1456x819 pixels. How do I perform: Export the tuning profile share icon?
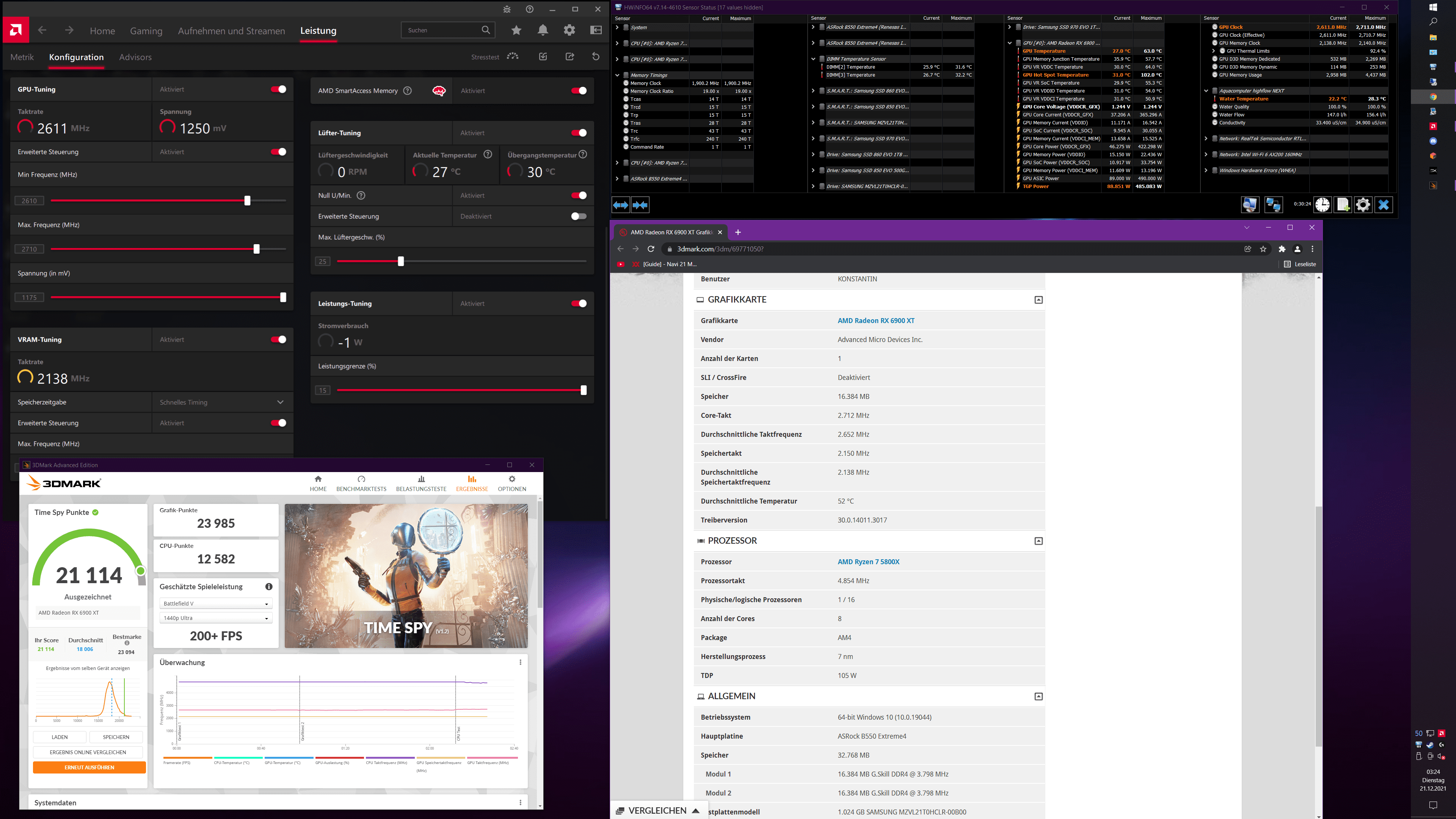pyautogui.click(x=570, y=56)
